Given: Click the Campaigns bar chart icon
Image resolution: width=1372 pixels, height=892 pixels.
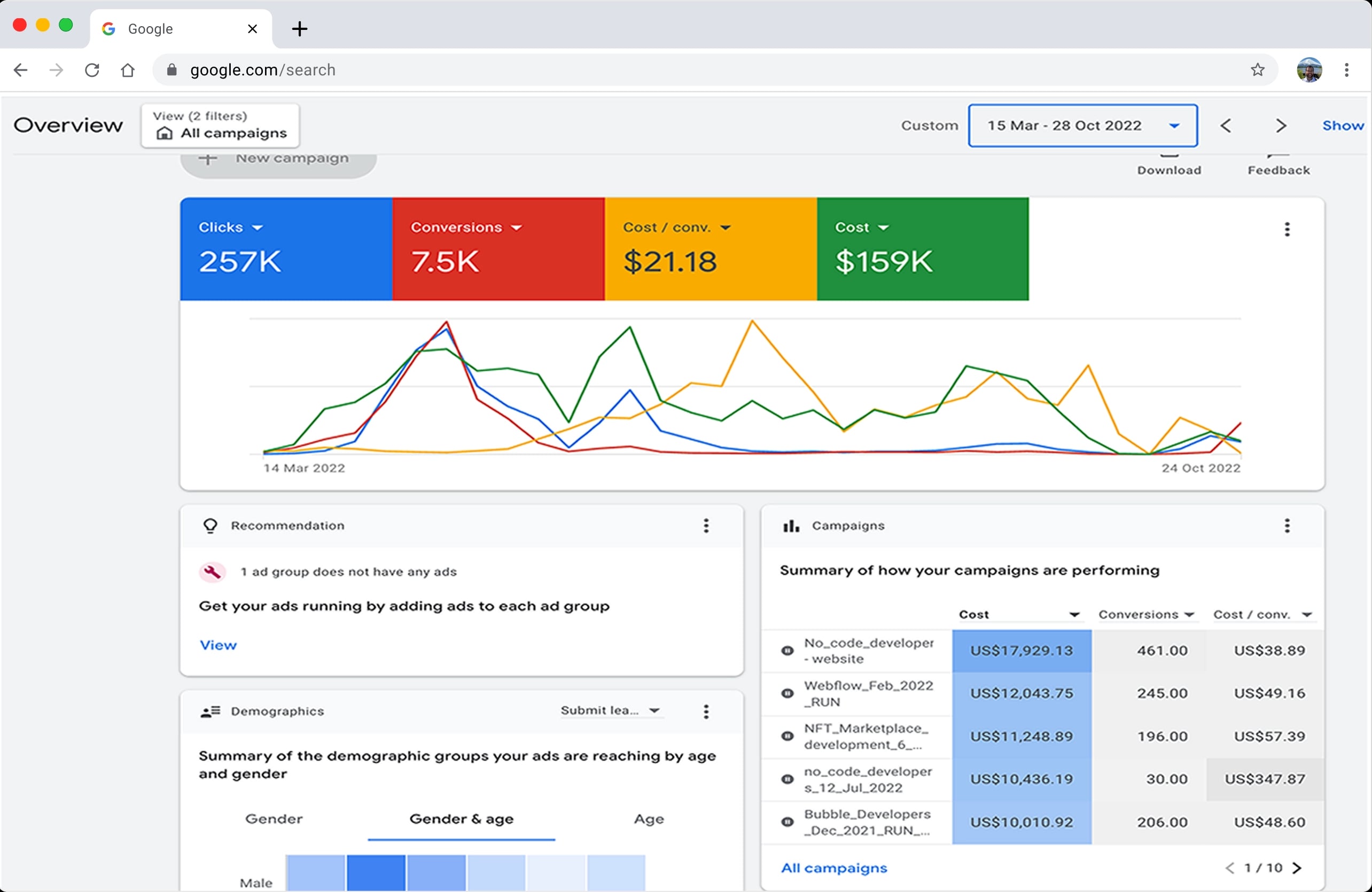Looking at the screenshot, I should [x=791, y=526].
